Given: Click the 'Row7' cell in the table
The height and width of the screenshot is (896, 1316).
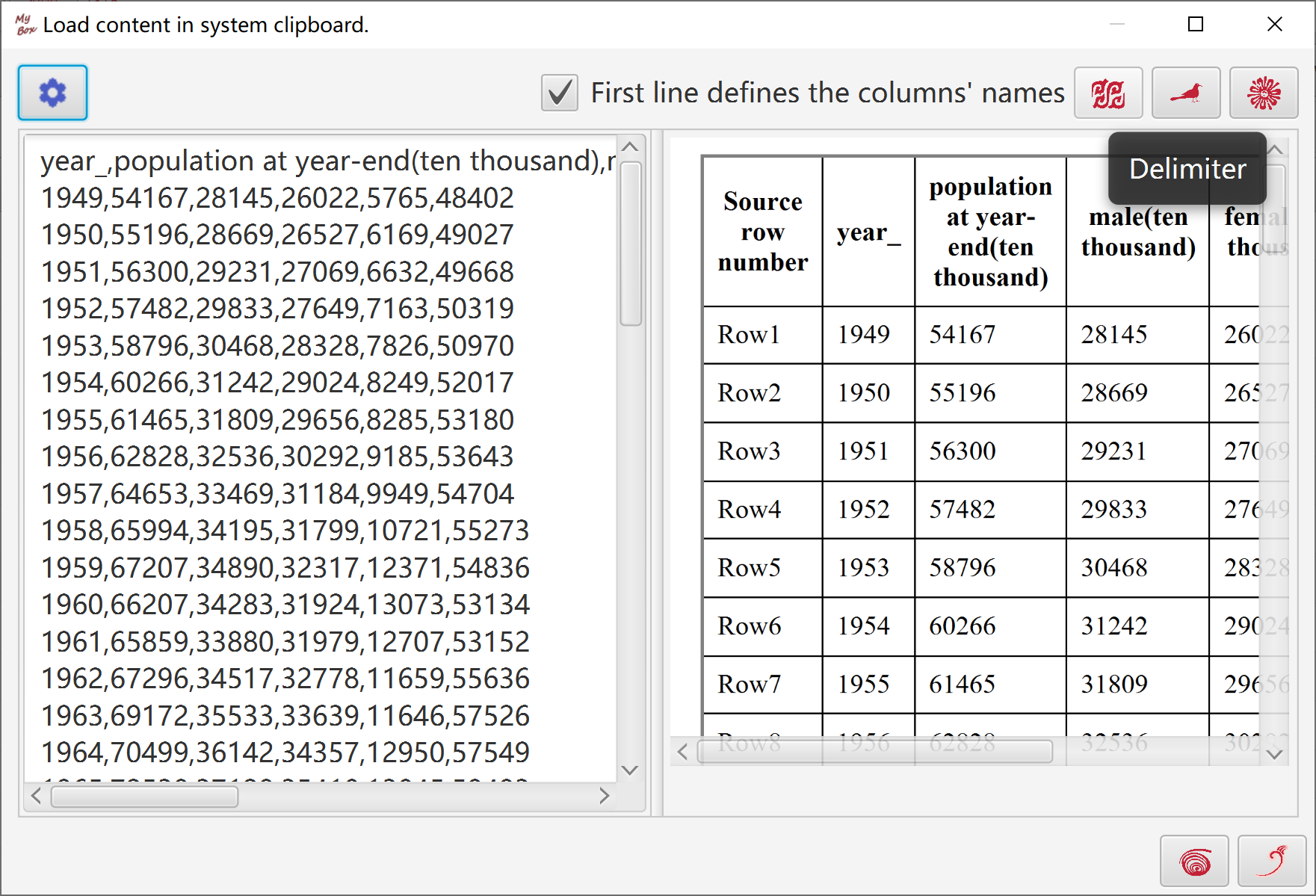Looking at the screenshot, I should click(762, 685).
